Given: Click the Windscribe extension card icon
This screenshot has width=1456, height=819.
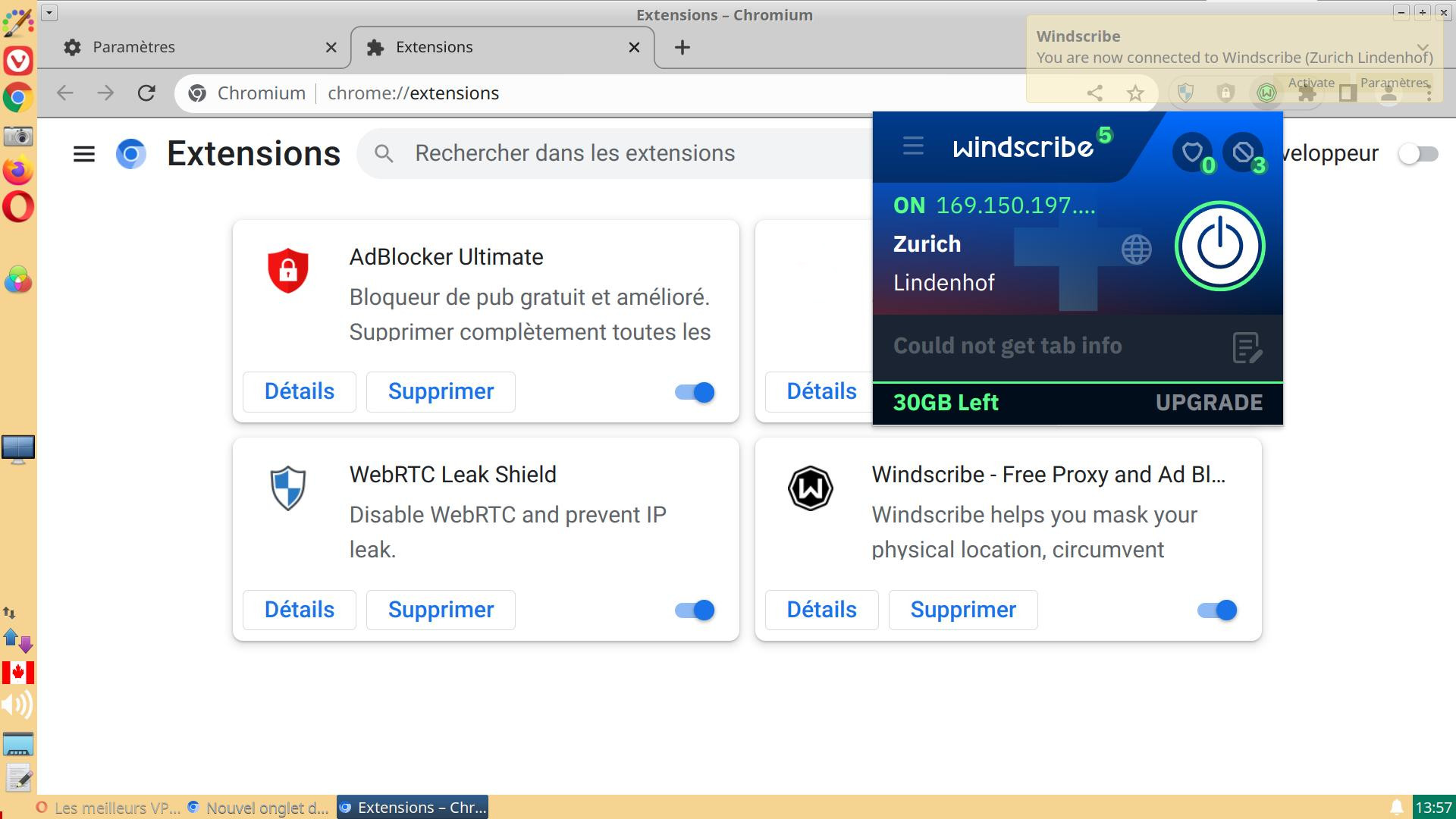Looking at the screenshot, I should click(811, 488).
